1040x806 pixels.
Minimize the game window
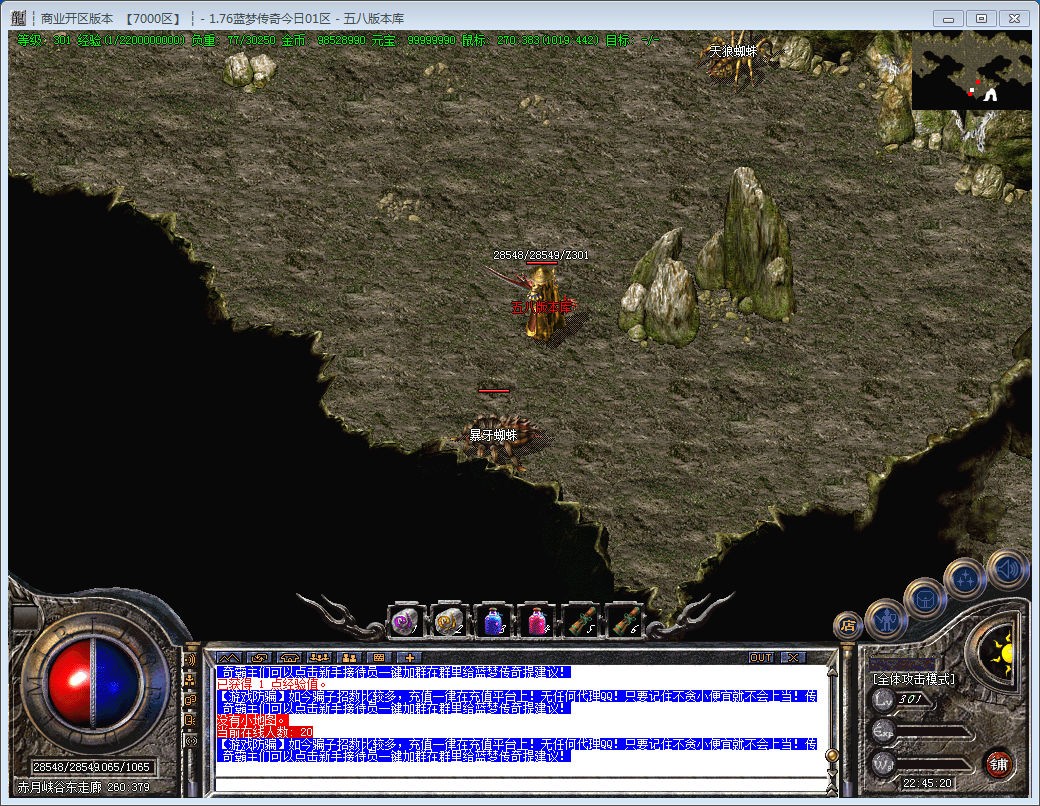948,19
